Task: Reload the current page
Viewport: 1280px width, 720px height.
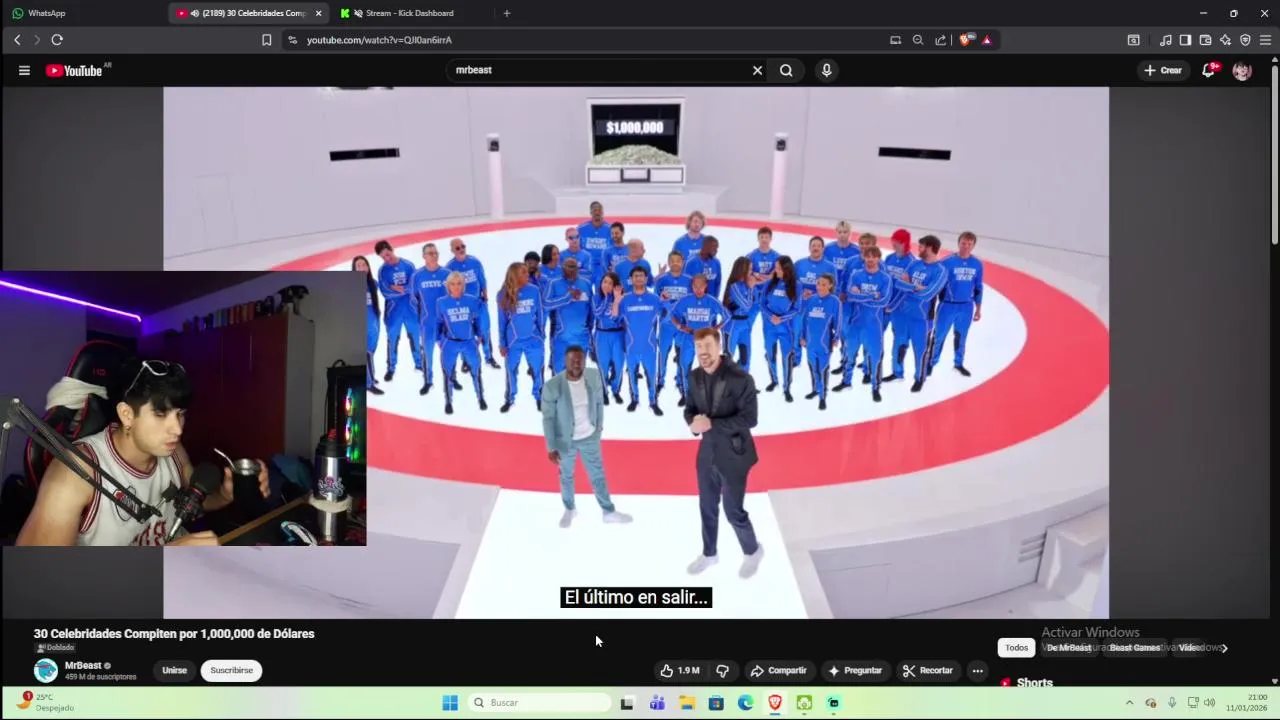Action: [57, 40]
